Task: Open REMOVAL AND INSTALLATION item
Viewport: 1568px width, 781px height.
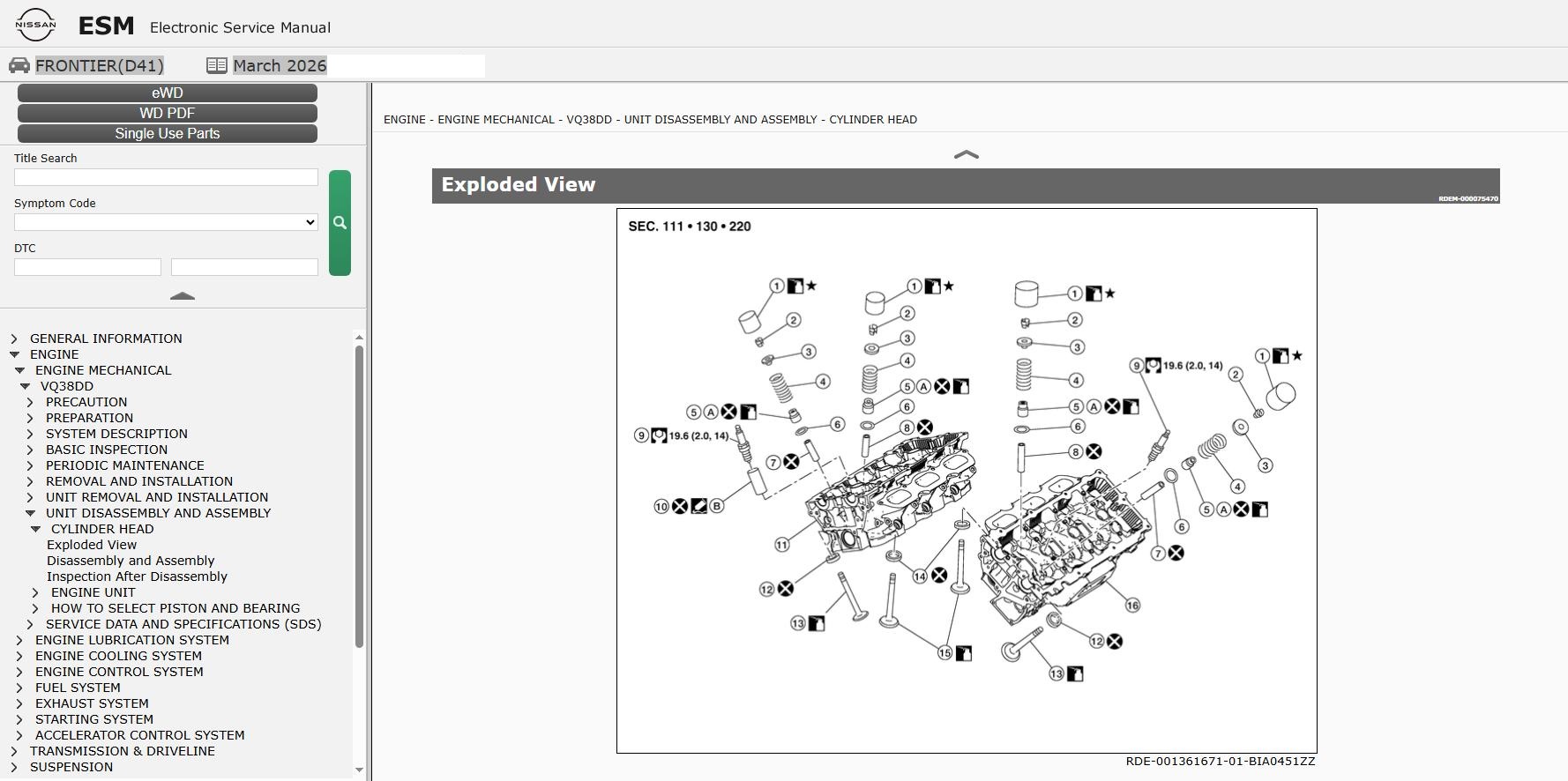Action: [139, 481]
